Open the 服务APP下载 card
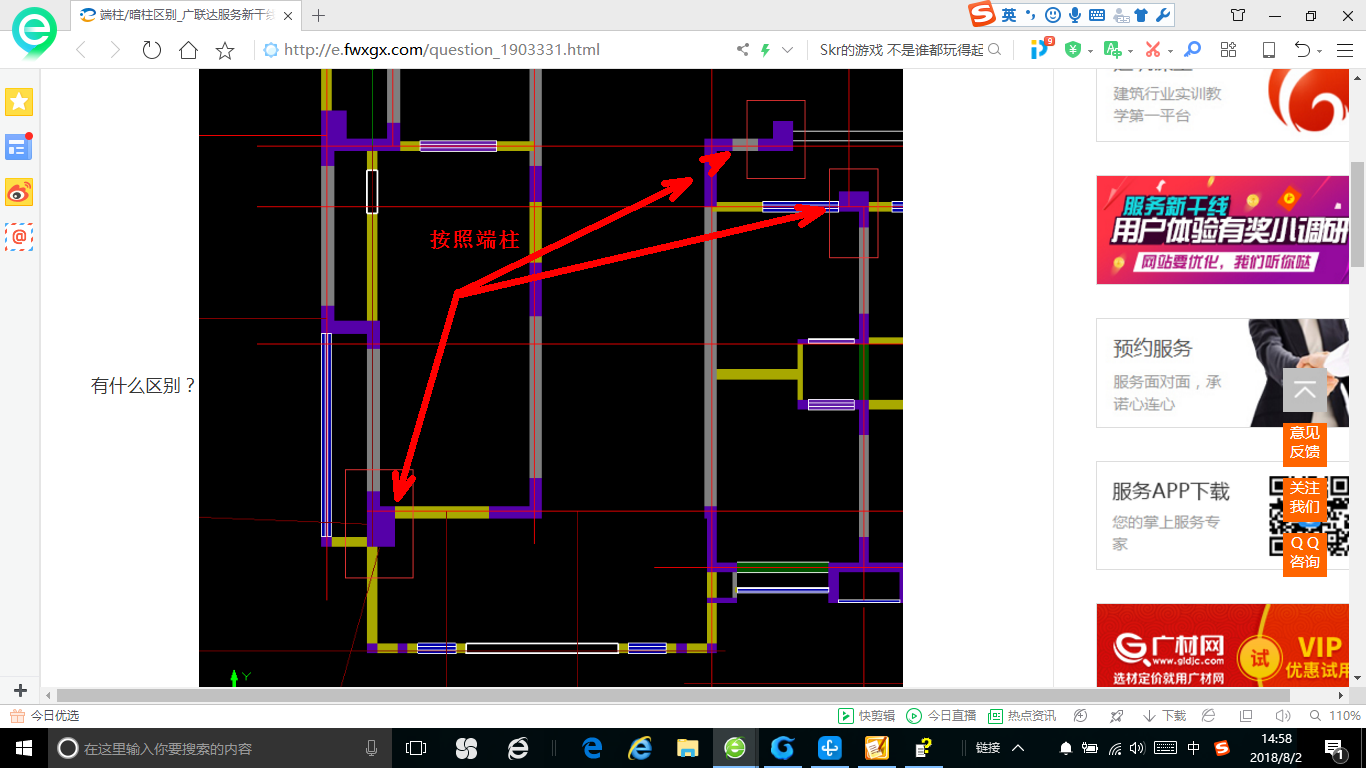 point(1222,515)
